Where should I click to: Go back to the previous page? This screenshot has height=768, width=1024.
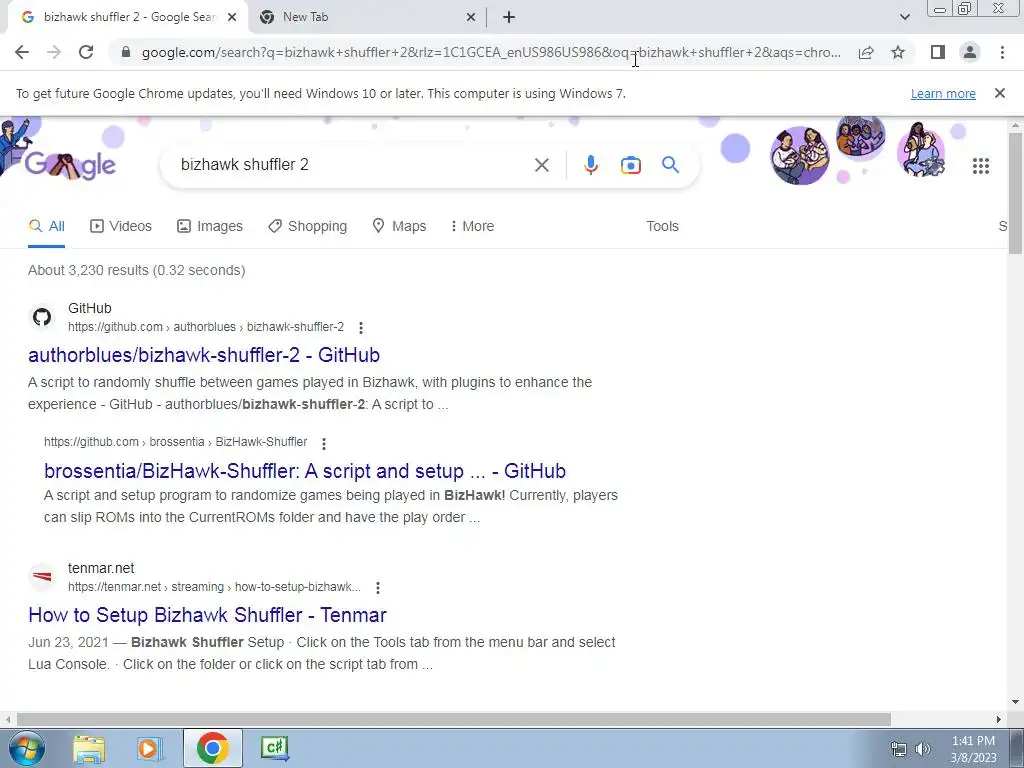coord(22,52)
